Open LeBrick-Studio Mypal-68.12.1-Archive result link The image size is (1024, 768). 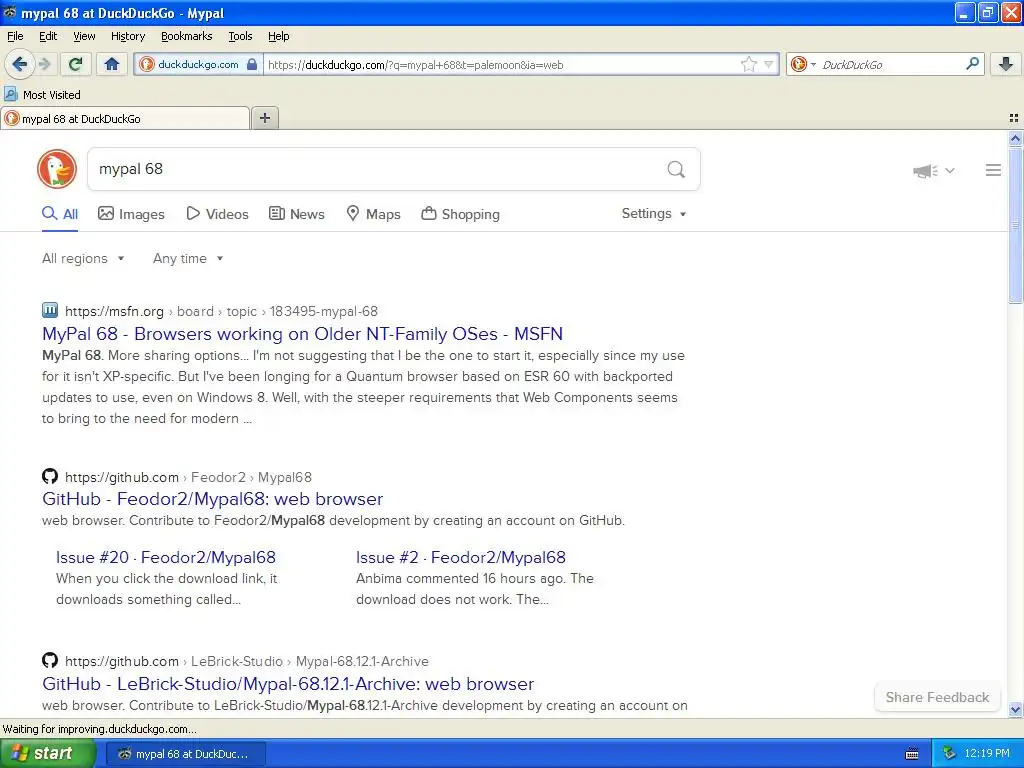coord(288,684)
